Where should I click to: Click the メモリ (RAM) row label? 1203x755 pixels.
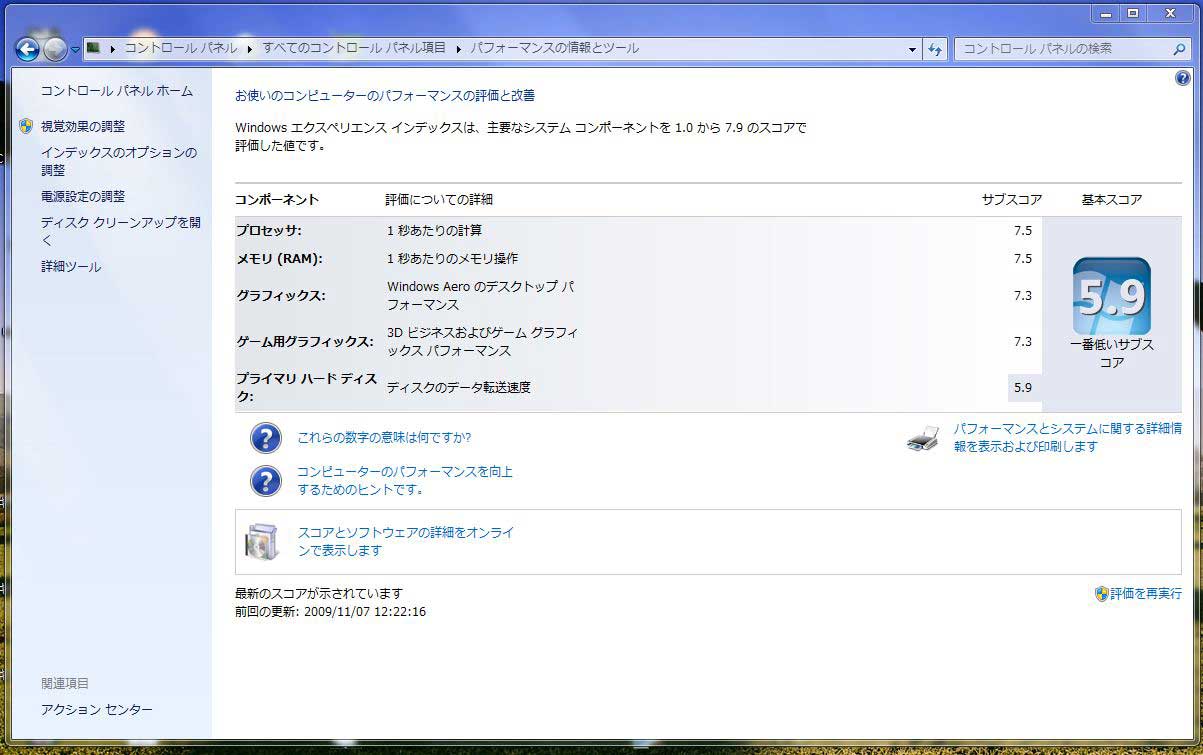(279, 259)
